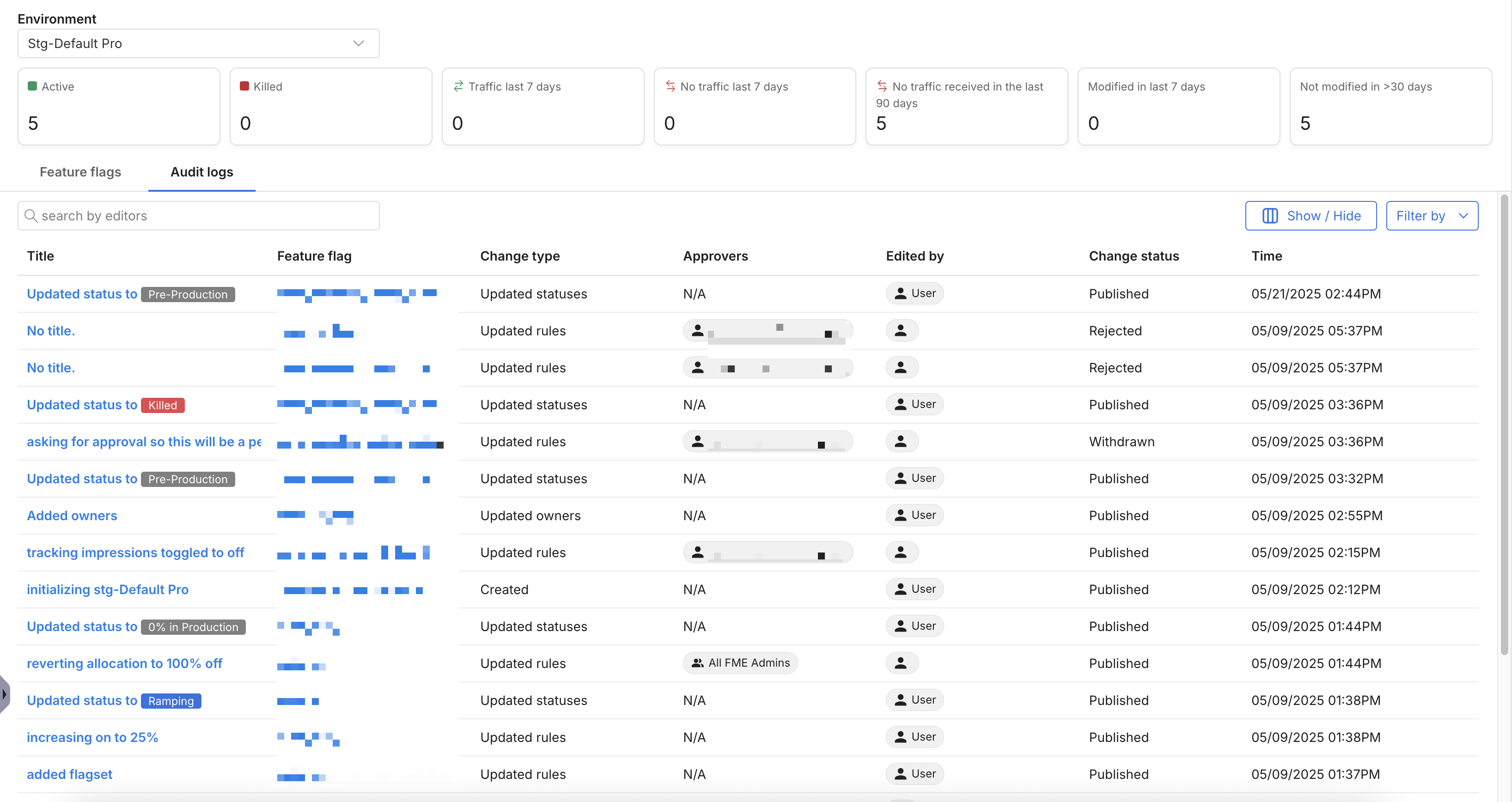
Task: Click the Show / Hide columns icon
Action: point(1269,216)
